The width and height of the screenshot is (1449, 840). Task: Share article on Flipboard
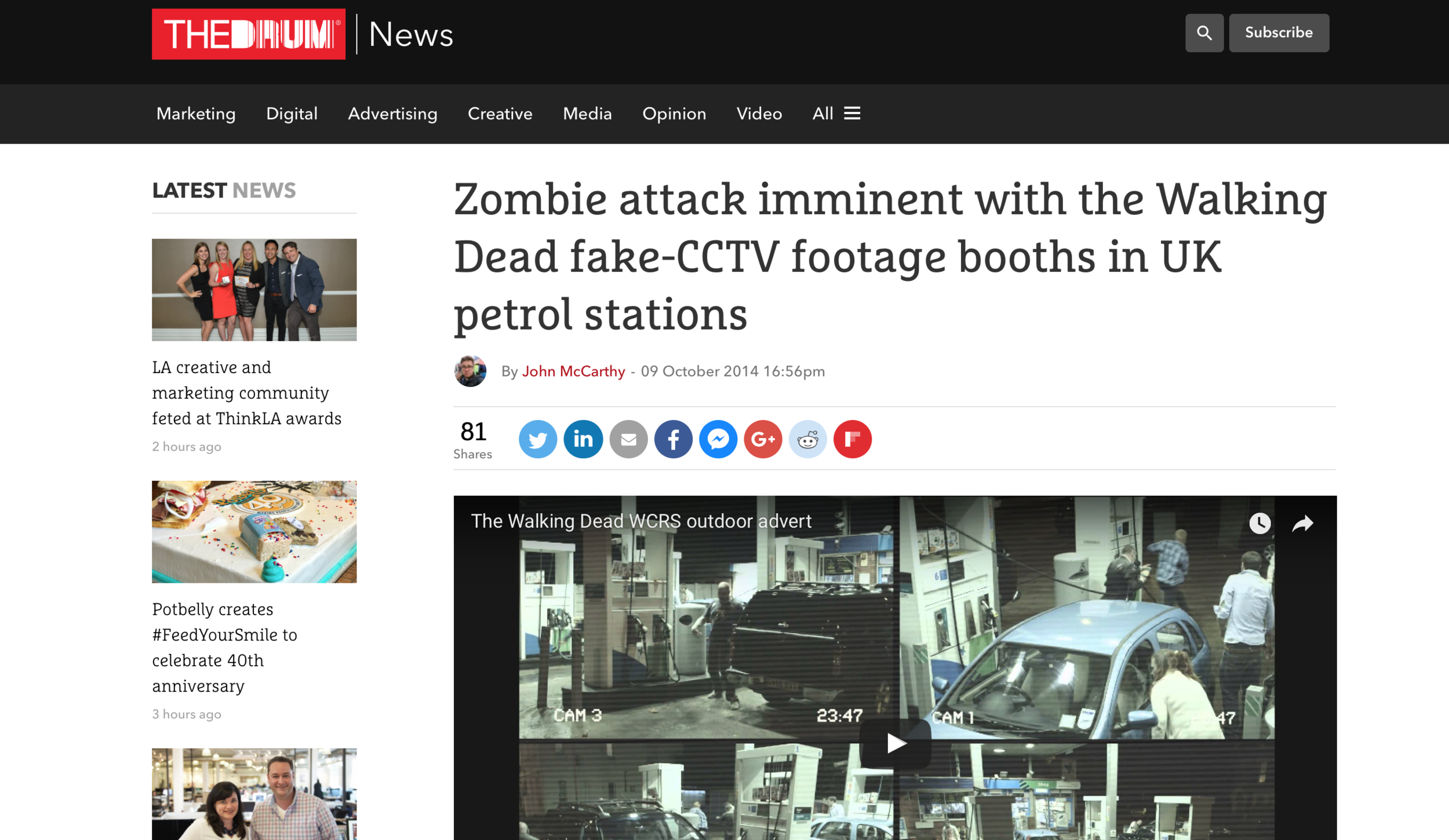coord(852,439)
